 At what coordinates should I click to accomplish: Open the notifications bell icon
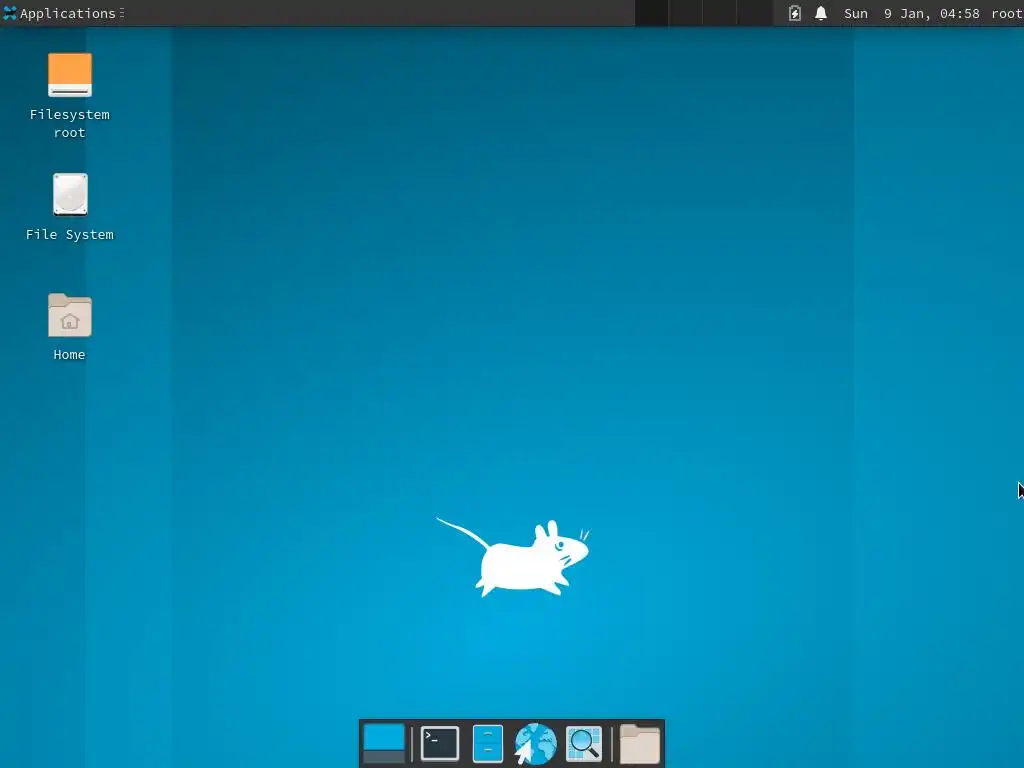[821, 13]
